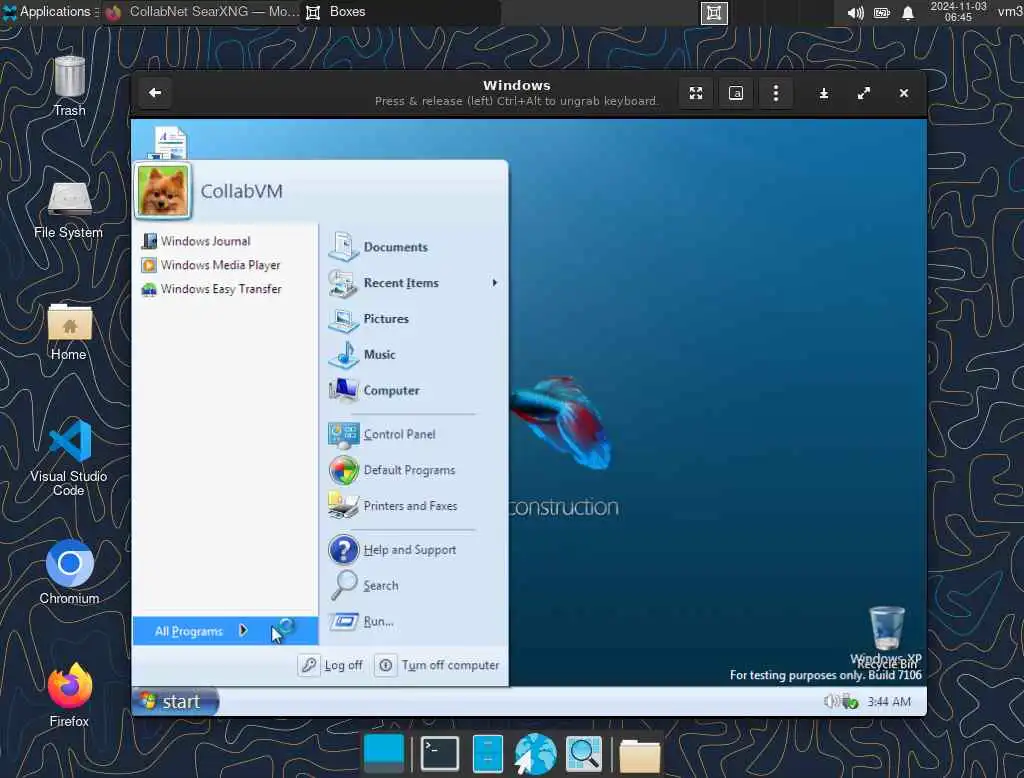Click the panel speaker volume icon
Viewport: 1024px width, 778px height.
[856, 13]
